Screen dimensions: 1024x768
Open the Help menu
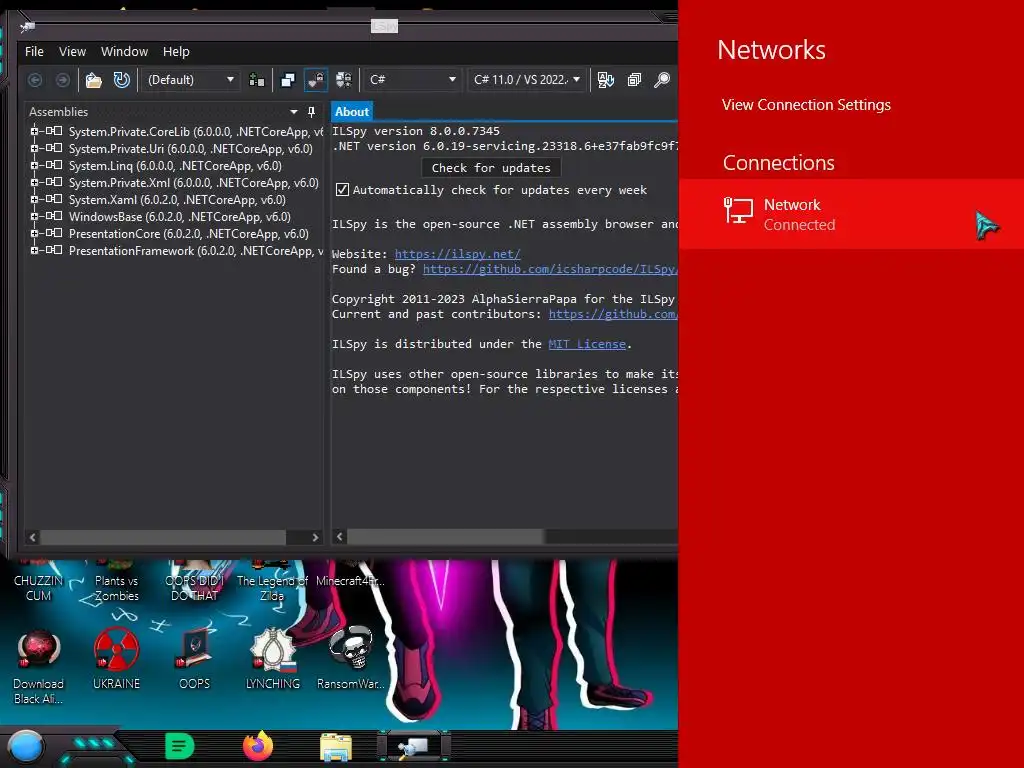point(176,52)
